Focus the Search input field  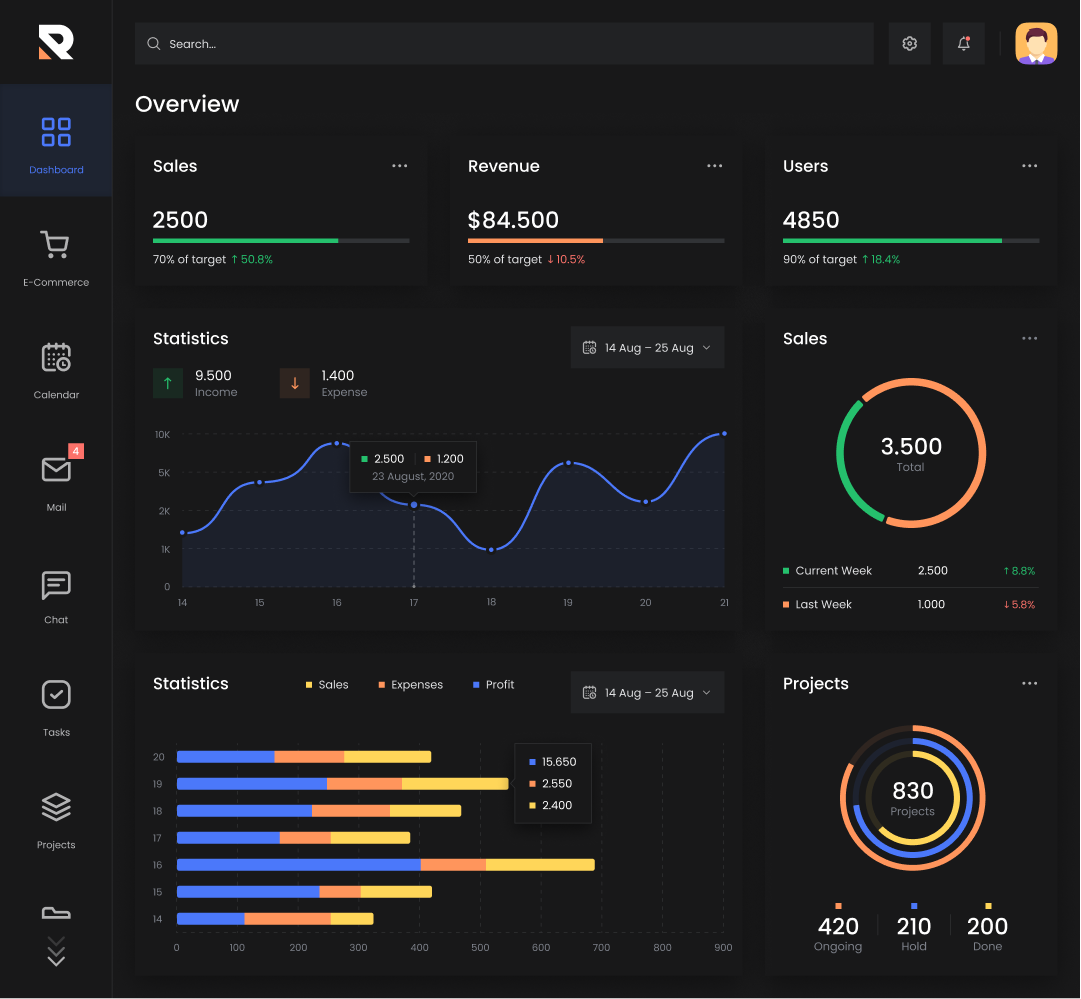[x=504, y=43]
